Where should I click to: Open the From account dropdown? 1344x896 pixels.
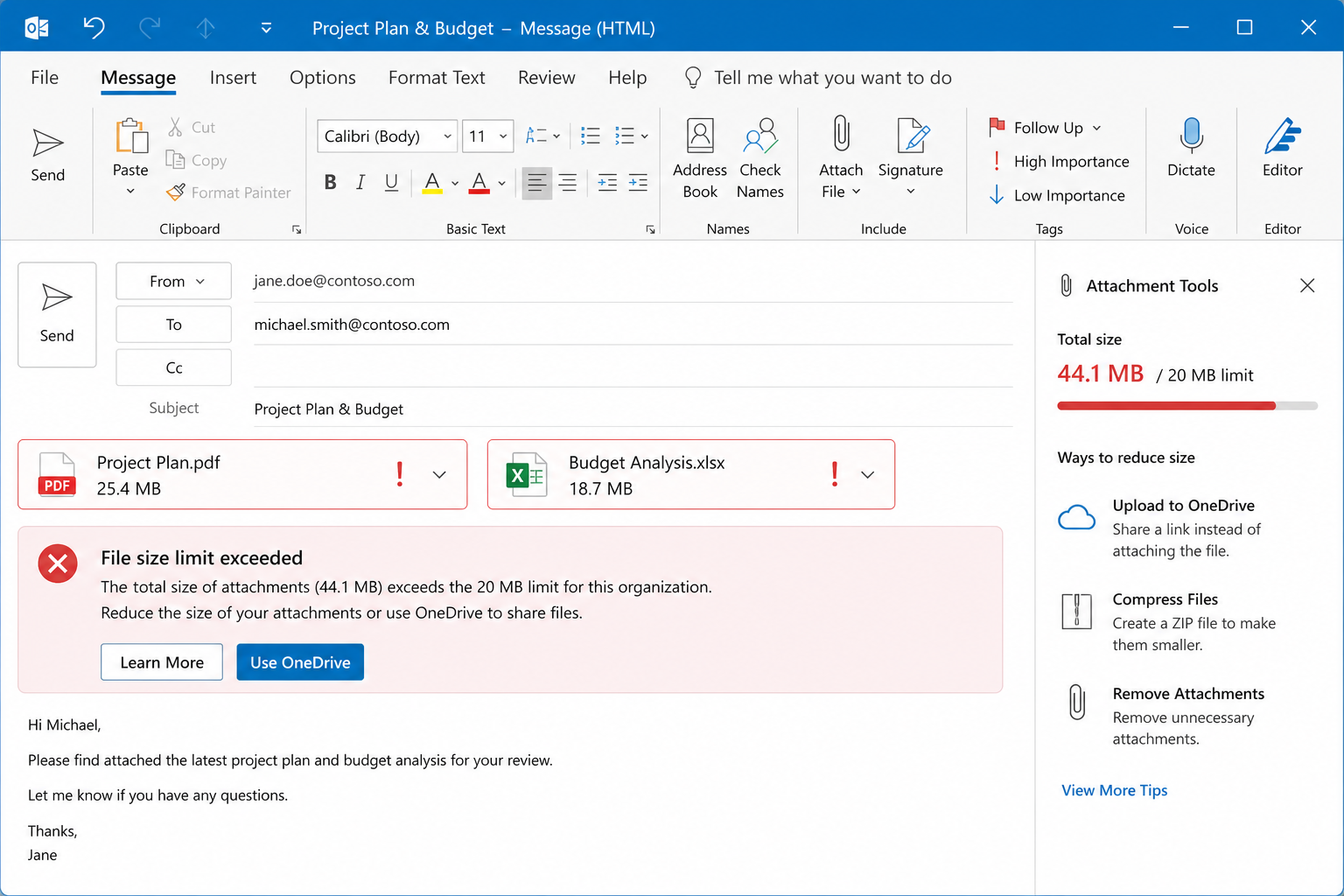point(174,281)
